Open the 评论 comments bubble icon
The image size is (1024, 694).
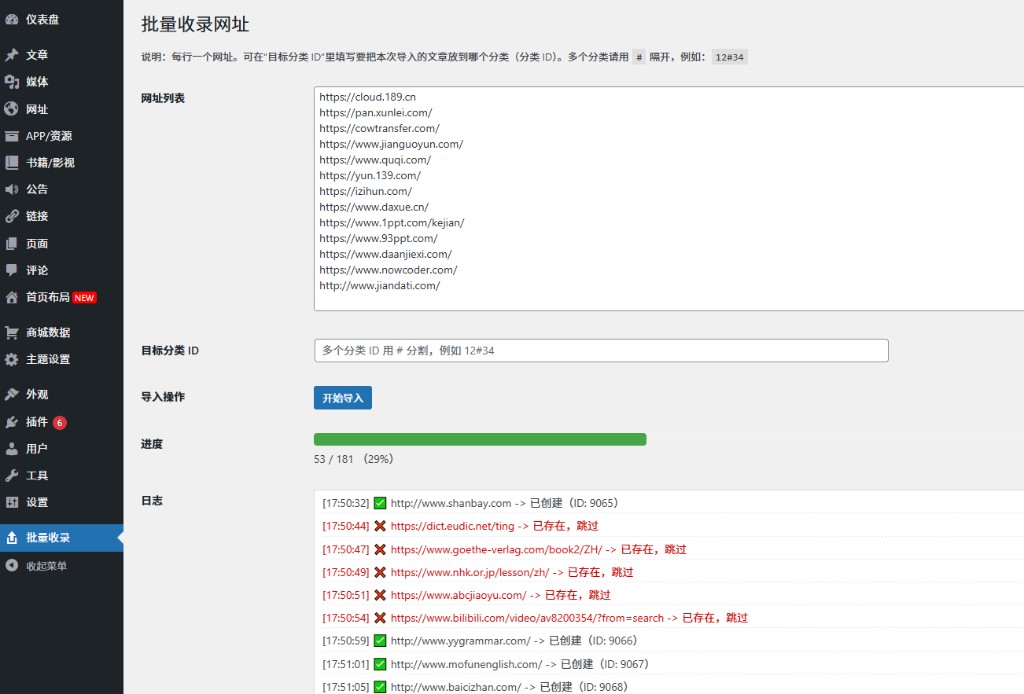click(14, 270)
